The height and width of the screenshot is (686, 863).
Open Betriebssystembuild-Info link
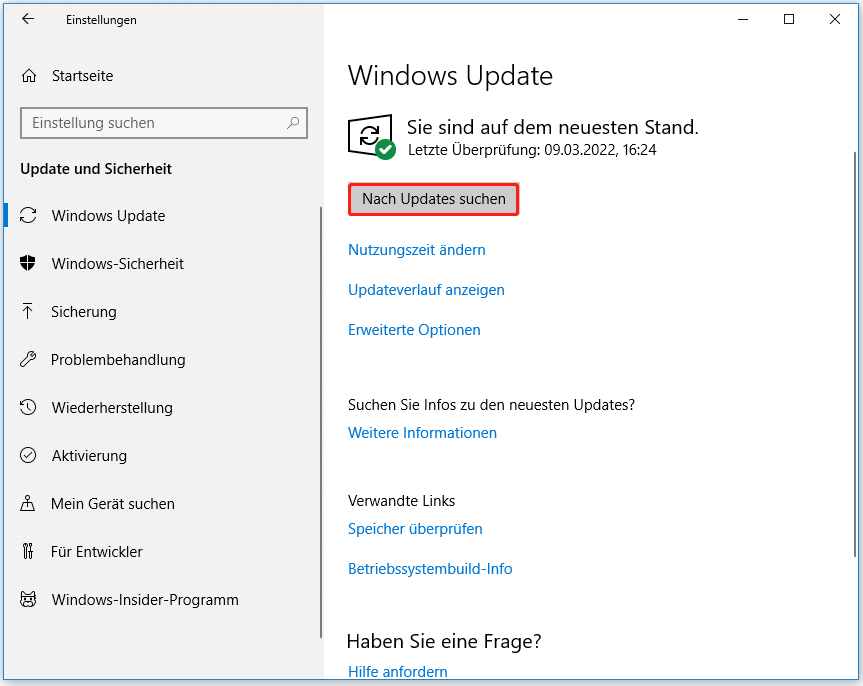(x=430, y=568)
